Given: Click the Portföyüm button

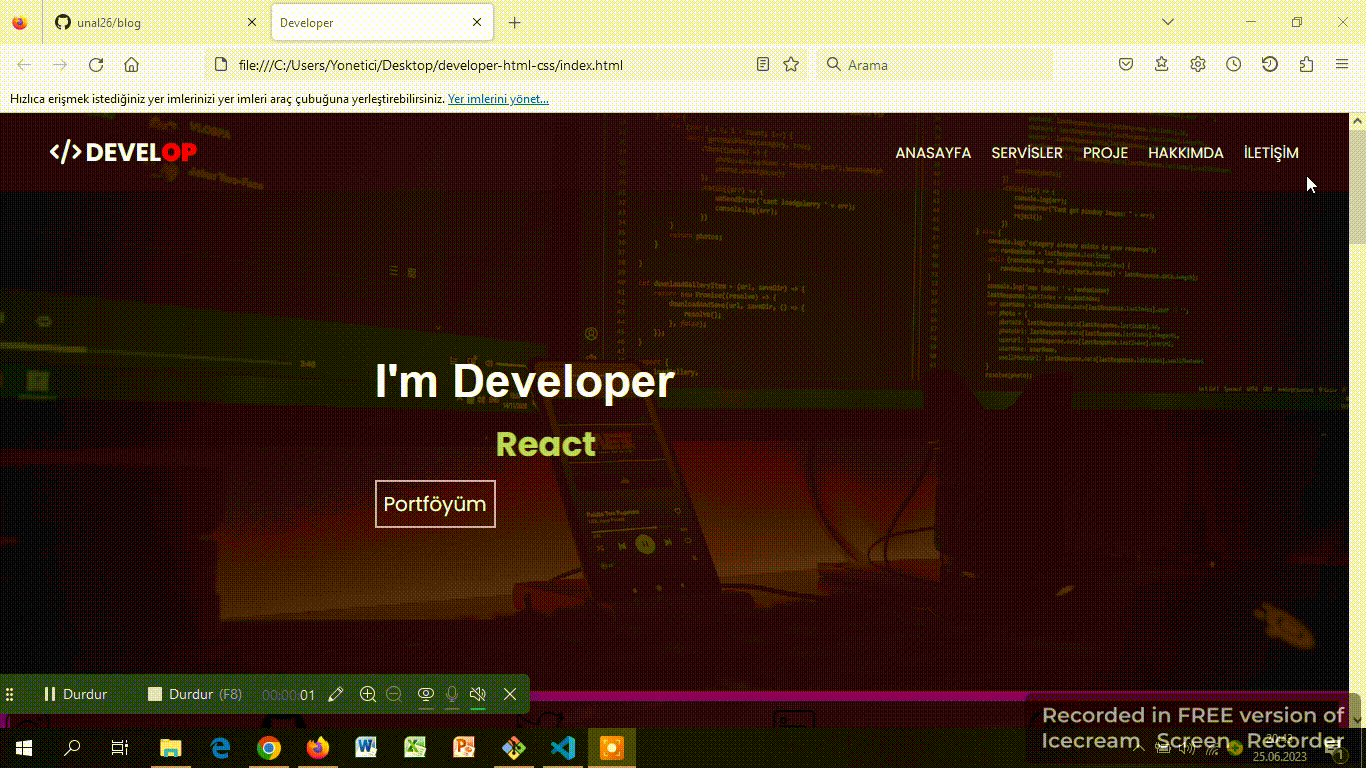Looking at the screenshot, I should pyautogui.click(x=435, y=503).
